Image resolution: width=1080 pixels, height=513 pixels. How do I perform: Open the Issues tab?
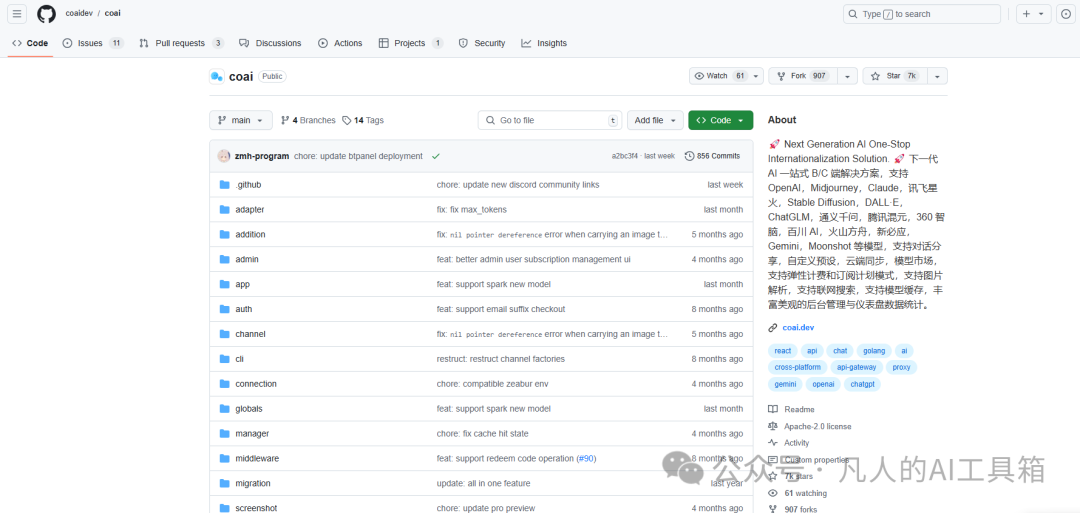click(93, 43)
